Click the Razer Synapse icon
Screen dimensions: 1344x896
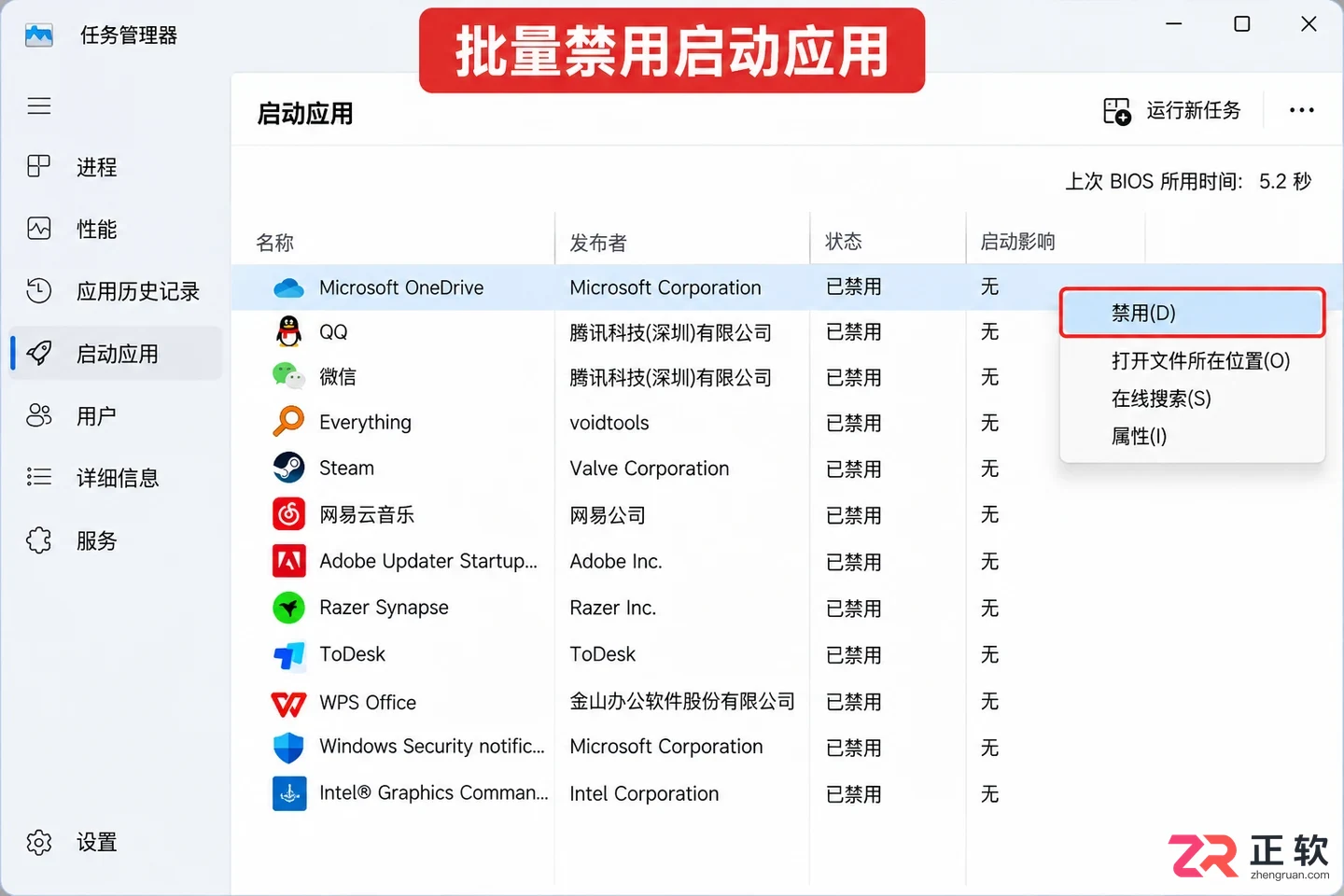(x=289, y=608)
